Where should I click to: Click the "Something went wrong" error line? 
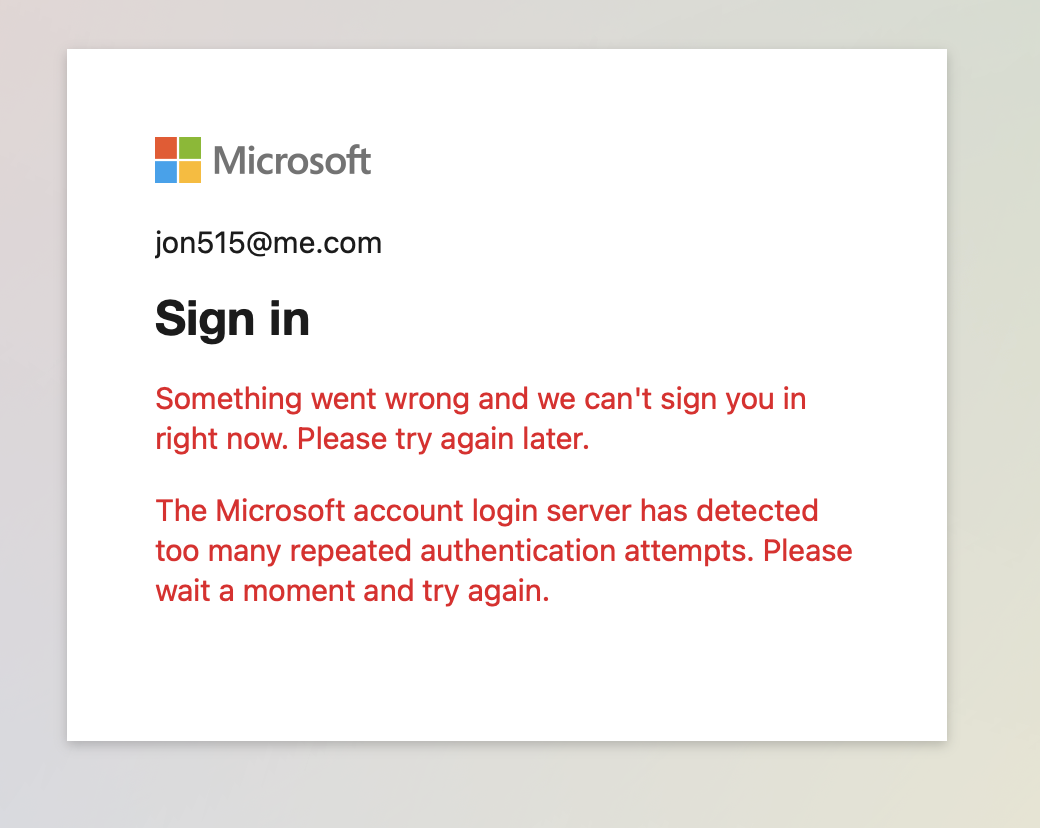480,399
